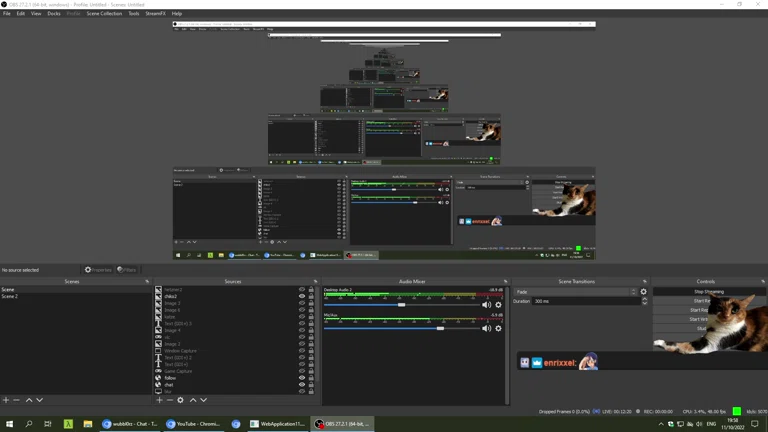The height and width of the screenshot is (432, 768).
Task: Open Desktop Audio 2 settings gear
Action: pyautogui.click(x=498, y=305)
